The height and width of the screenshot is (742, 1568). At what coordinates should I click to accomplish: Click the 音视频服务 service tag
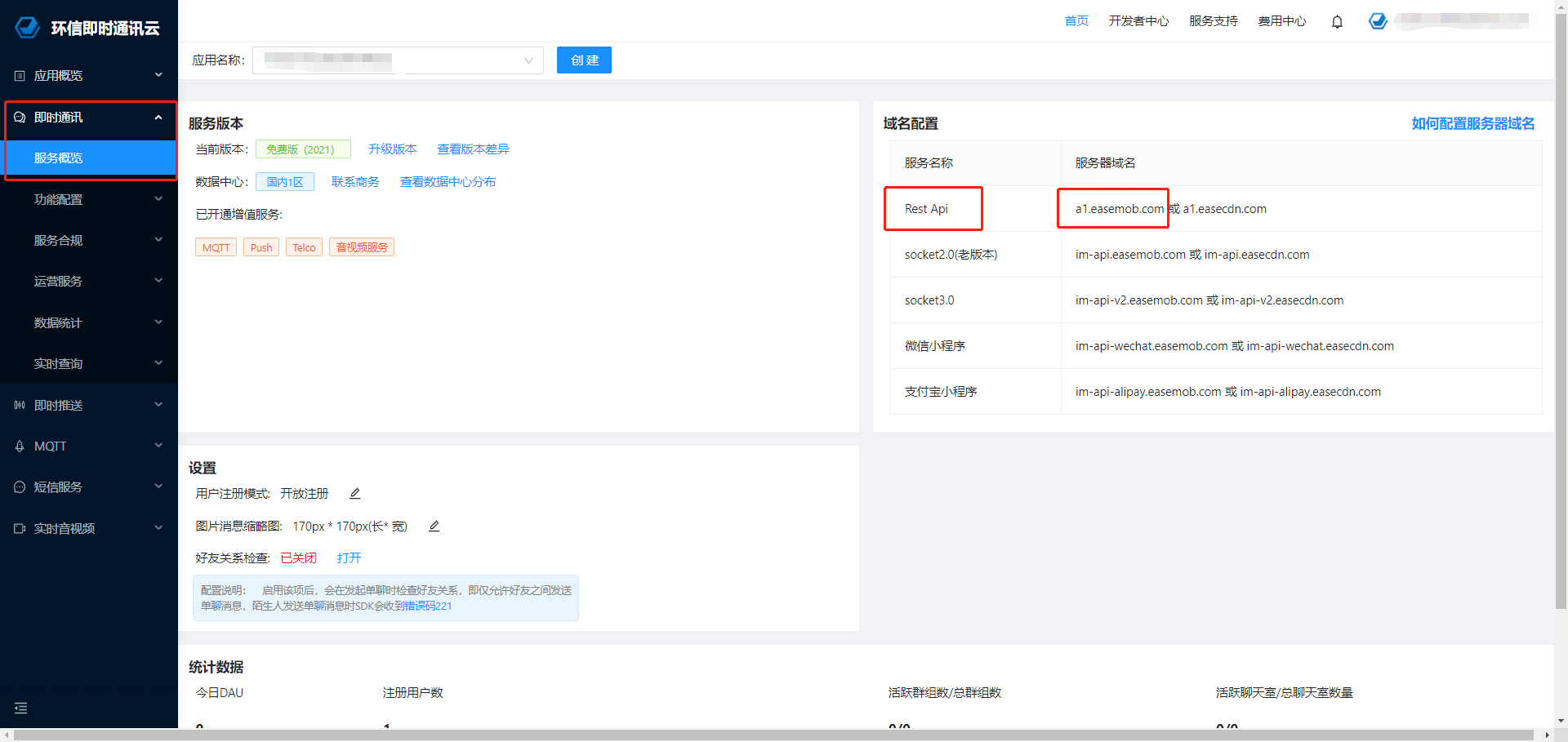[x=362, y=247]
